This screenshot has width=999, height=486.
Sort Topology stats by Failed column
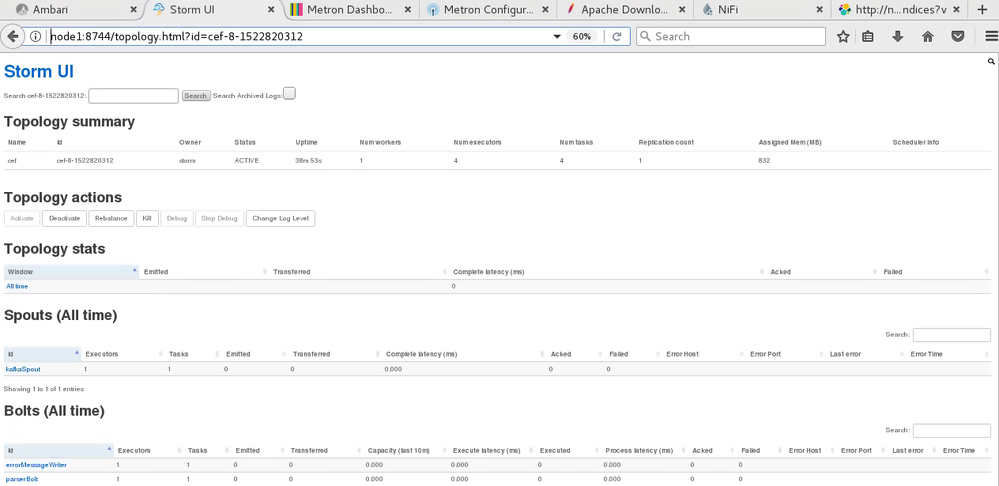tap(935, 272)
